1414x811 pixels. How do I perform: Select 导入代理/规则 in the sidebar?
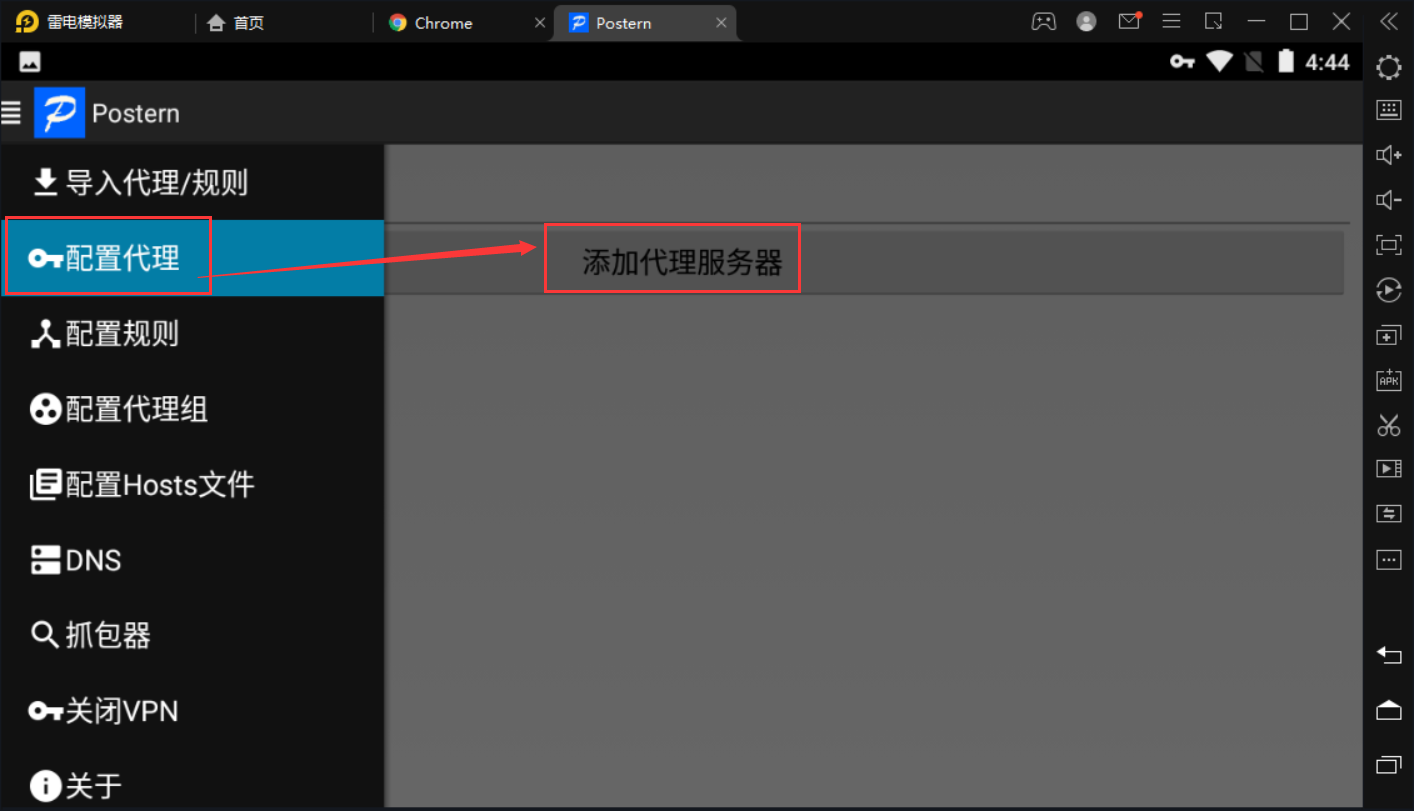click(x=192, y=183)
